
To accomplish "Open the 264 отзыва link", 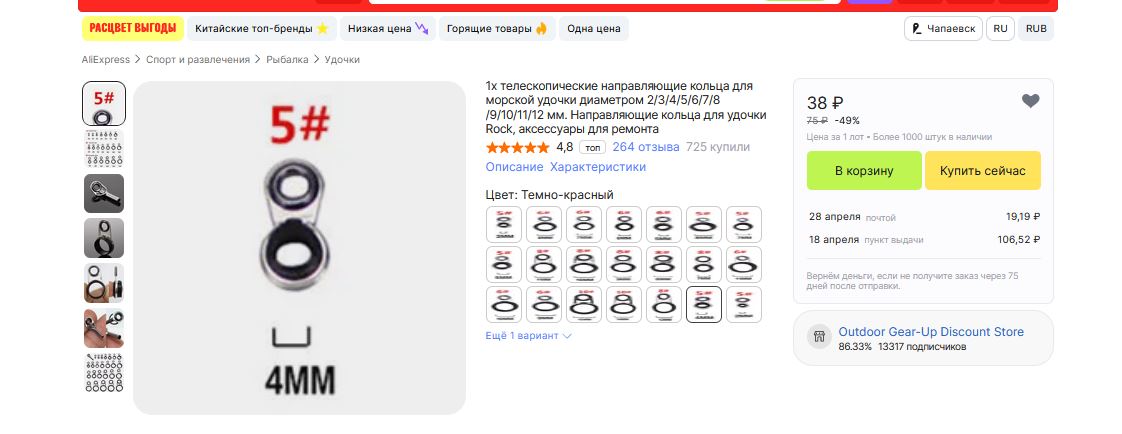I will pos(646,147).
